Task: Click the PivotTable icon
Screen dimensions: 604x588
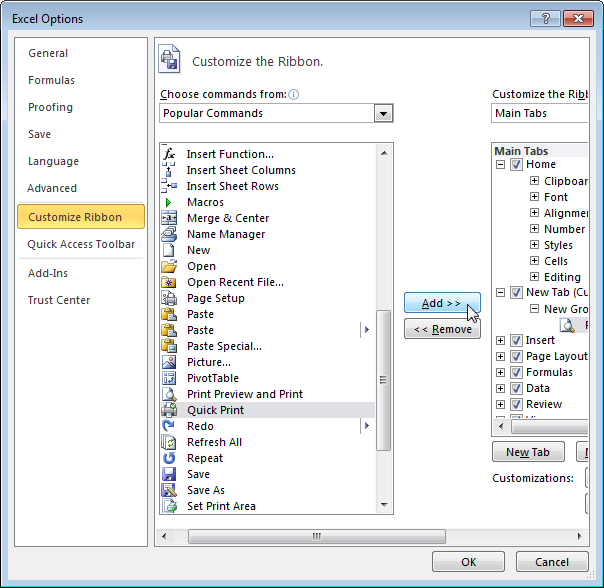Action: point(169,378)
